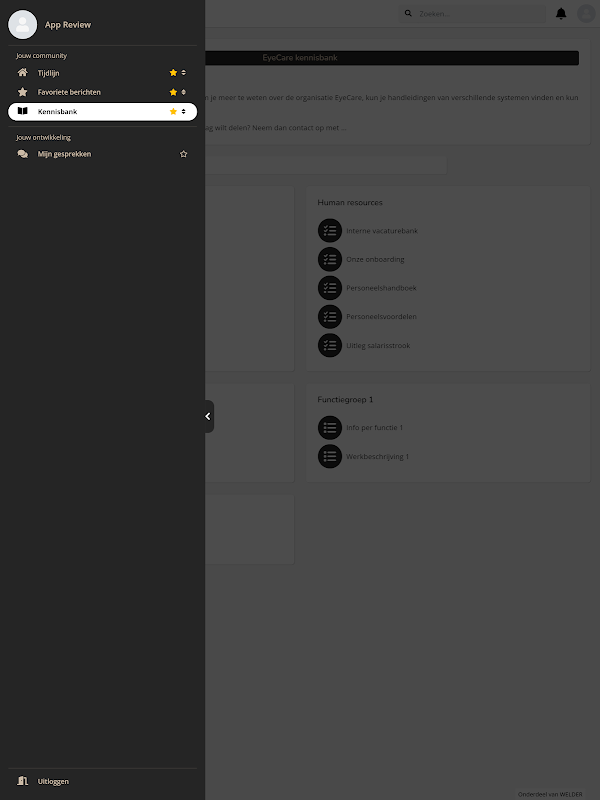The image size is (600, 800).
Task: Click the user avatar in top right
Action: click(x=586, y=14)
